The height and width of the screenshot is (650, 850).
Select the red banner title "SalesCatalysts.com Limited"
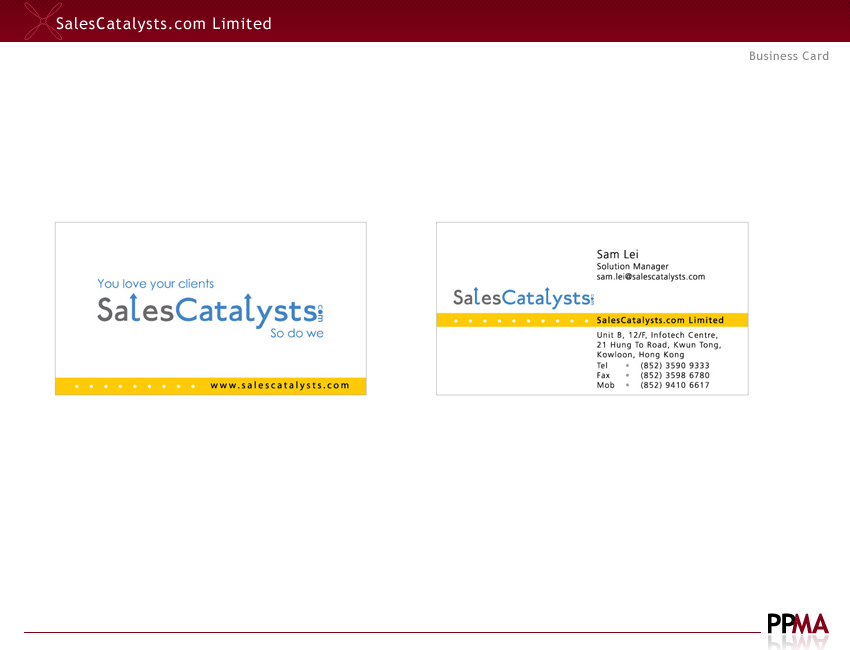[x=164, y=24]
